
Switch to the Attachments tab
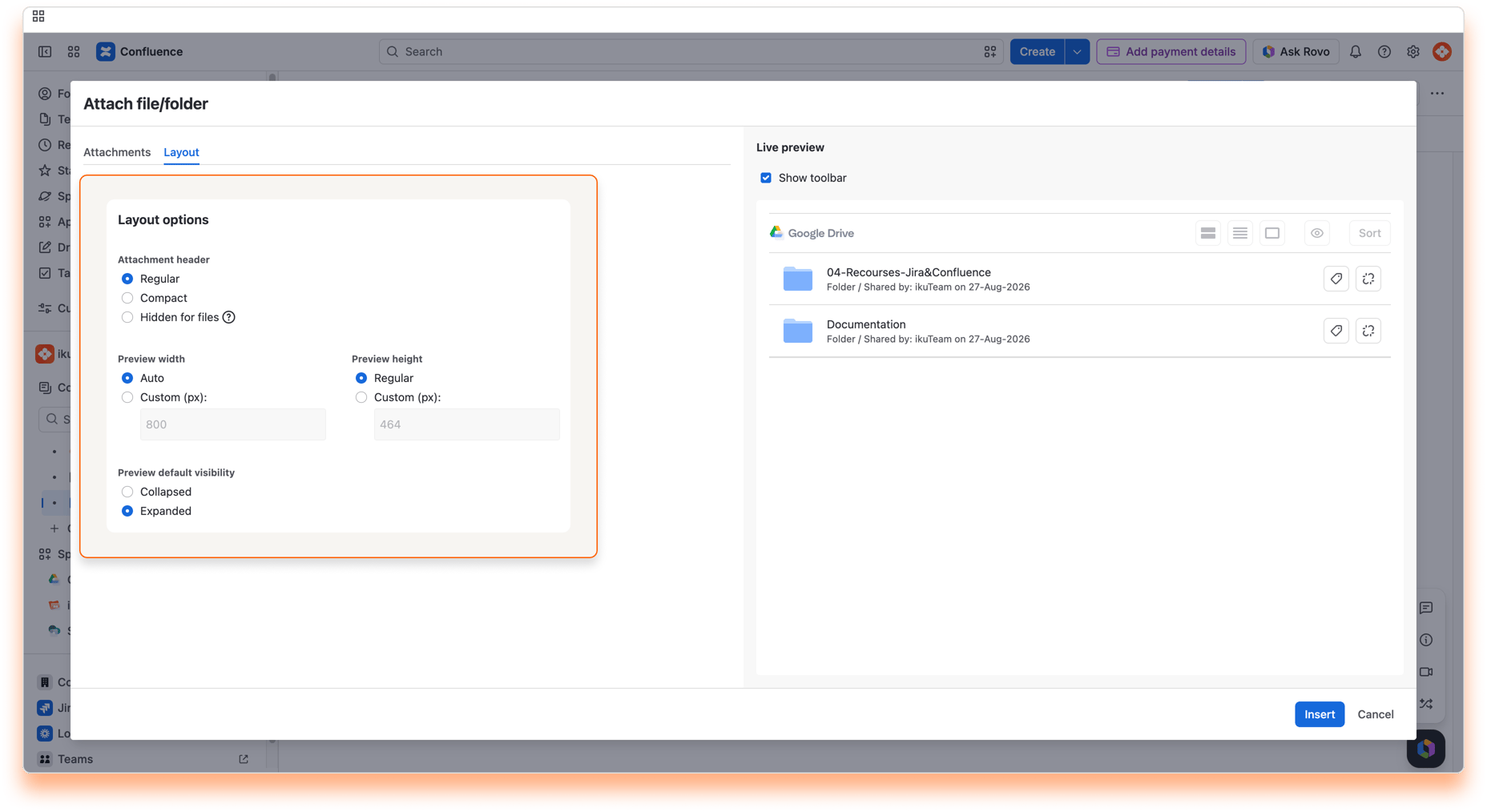tap(117, 152)
